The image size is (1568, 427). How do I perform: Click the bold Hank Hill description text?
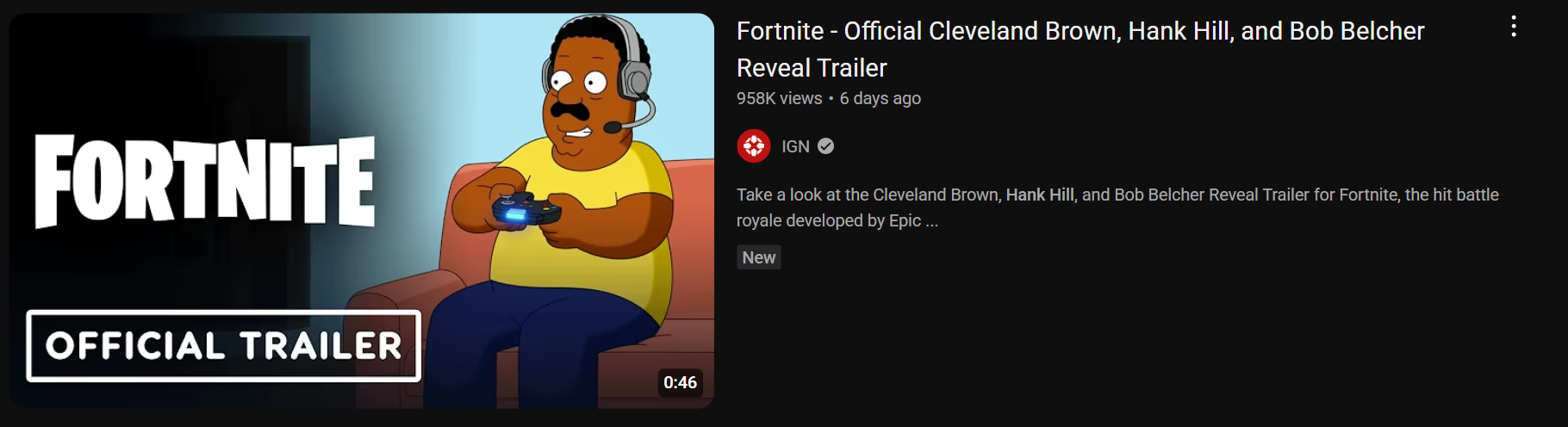point(1040,195)
